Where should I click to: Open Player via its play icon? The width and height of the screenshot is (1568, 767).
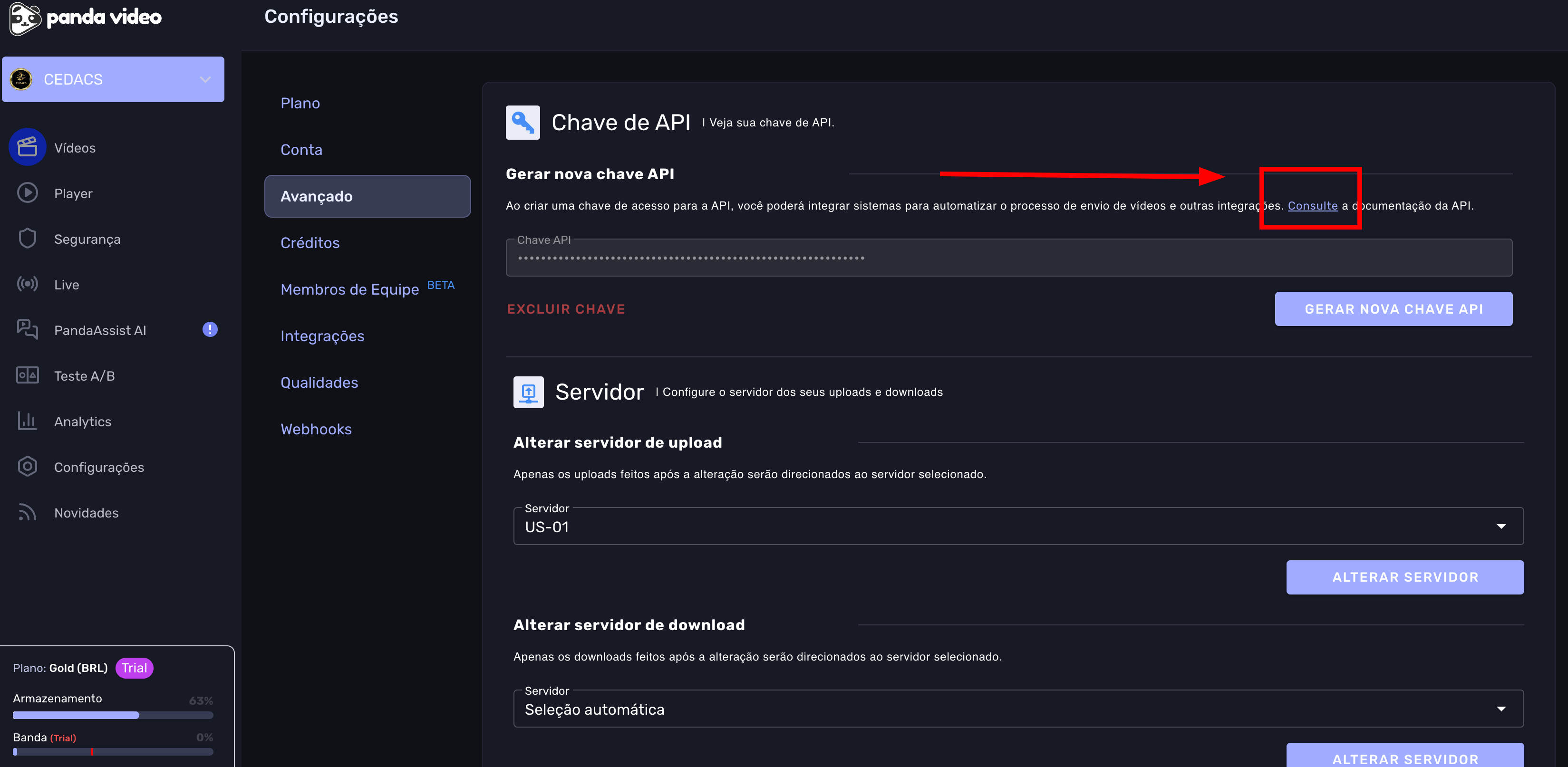[x=28, y=193]
